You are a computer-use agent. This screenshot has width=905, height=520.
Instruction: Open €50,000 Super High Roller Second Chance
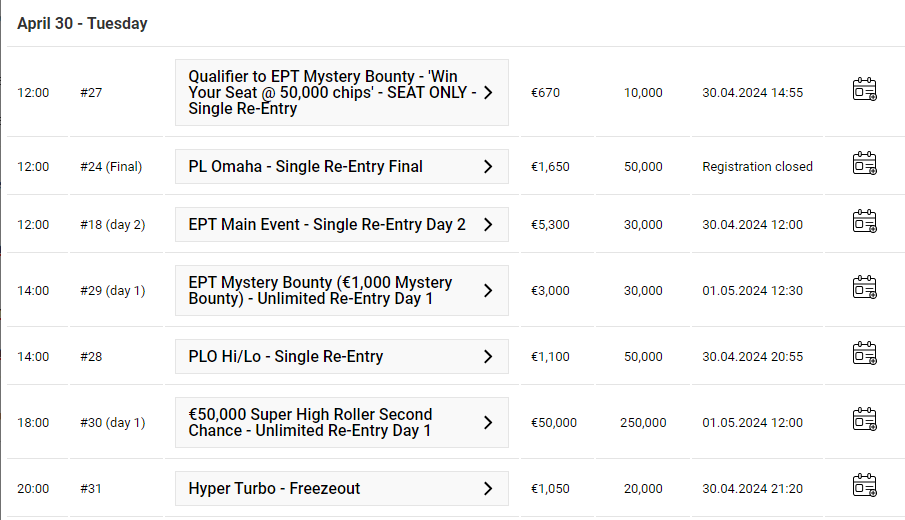click(342, 422)
